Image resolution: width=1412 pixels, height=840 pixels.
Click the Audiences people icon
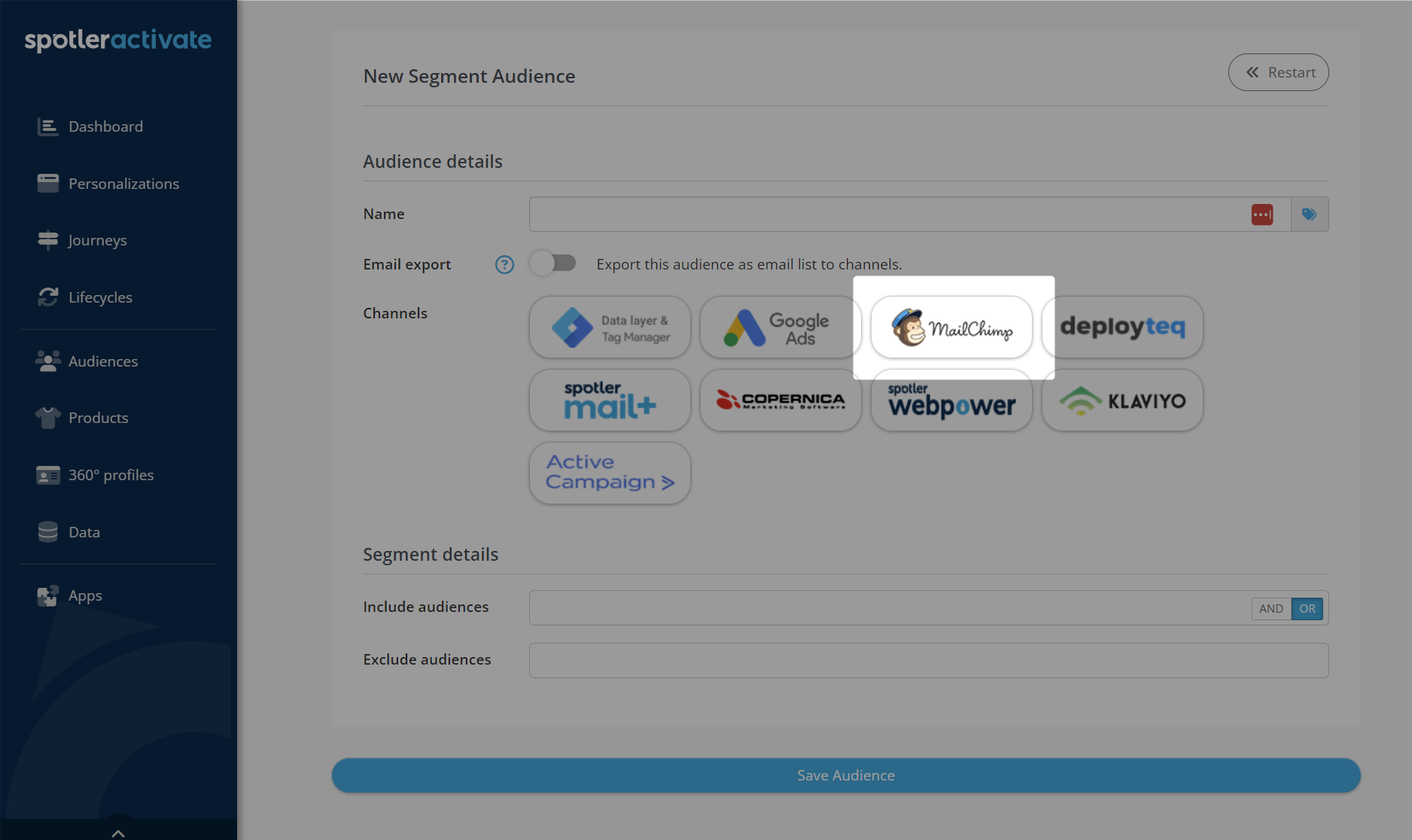(x=47, y=361)
